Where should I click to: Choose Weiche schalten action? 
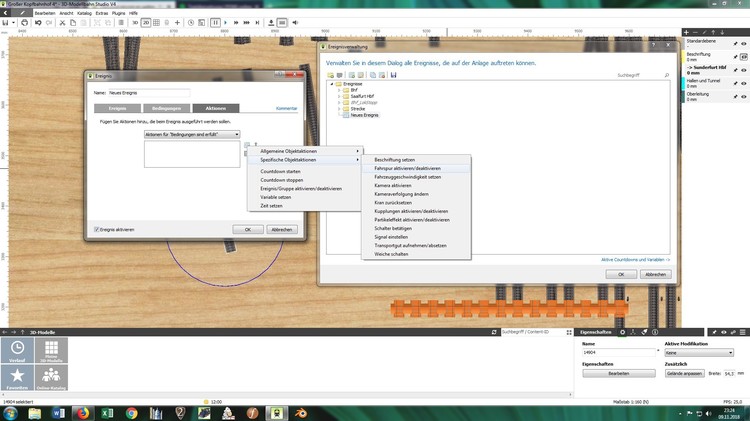[x=416, y=254]
